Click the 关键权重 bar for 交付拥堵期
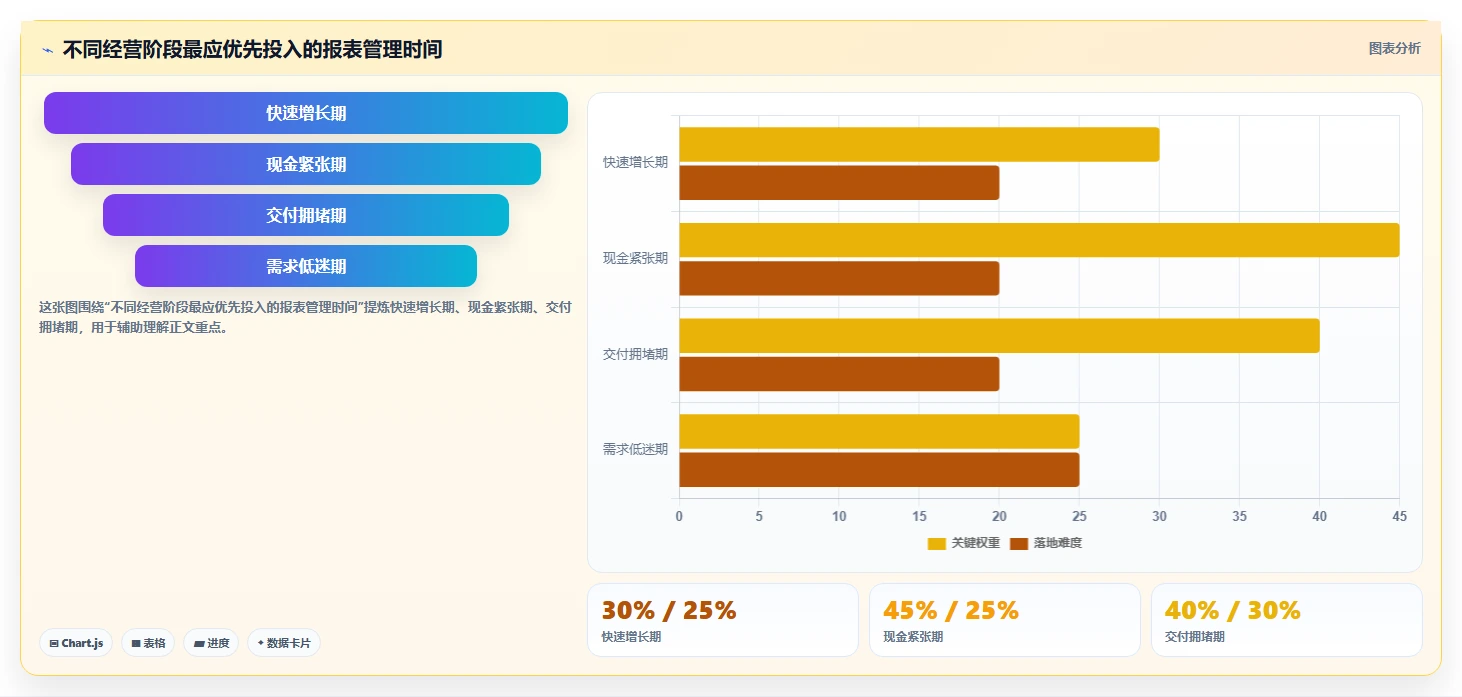Screen dimensions: 1462x697 tap(999, 335)
